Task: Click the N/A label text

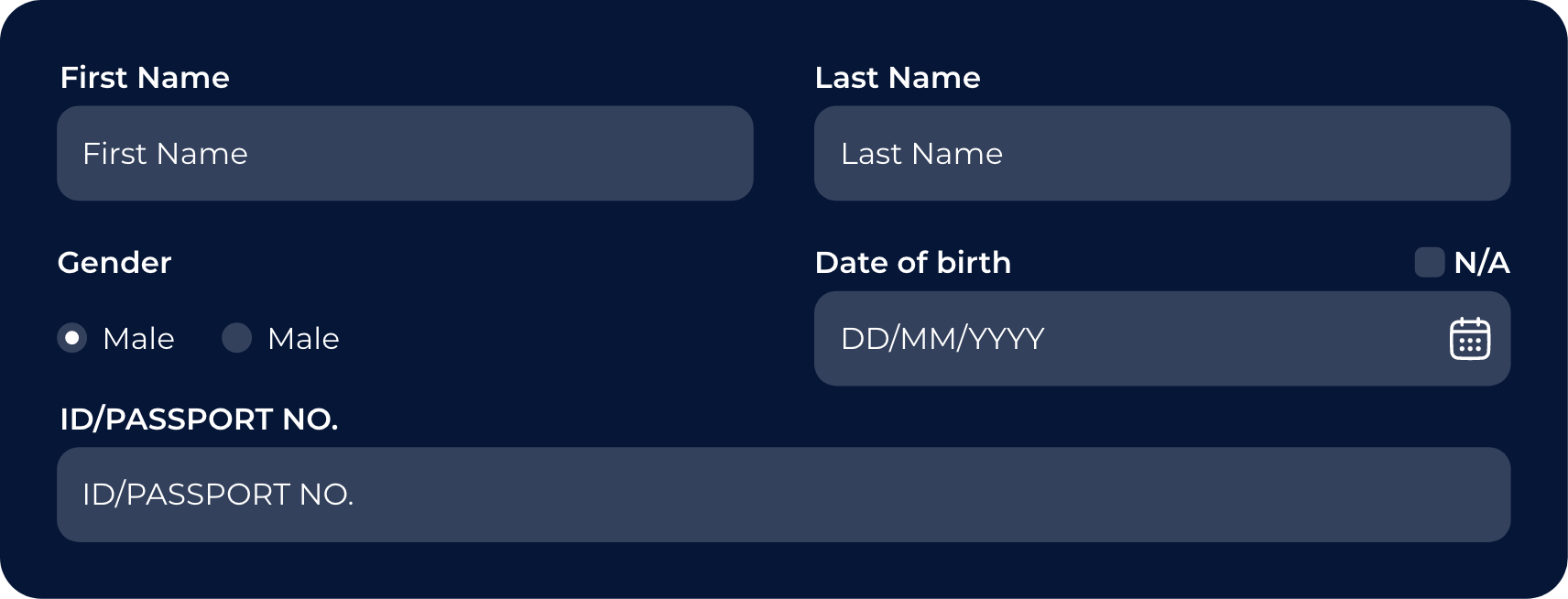Action: point(1481,263)
